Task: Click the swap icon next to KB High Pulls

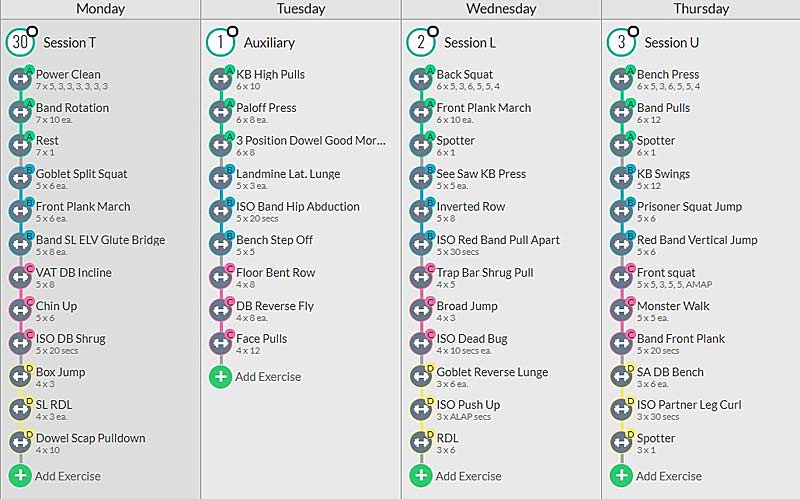Action: 220,79
